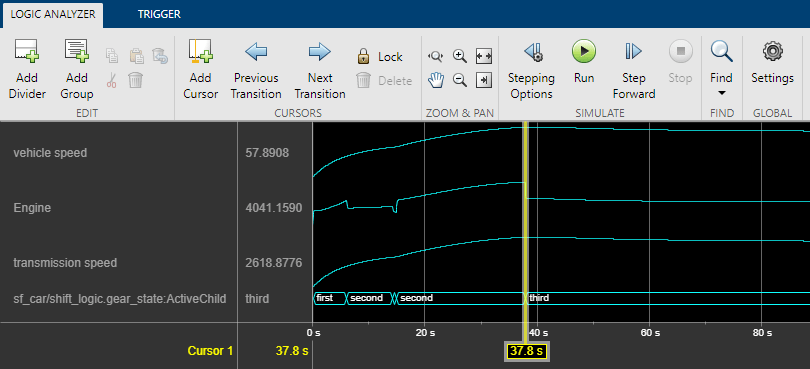Select the zoom-in-time magnifier tool
The height and width of the screenshot is (369, 810).
point(436,56)
